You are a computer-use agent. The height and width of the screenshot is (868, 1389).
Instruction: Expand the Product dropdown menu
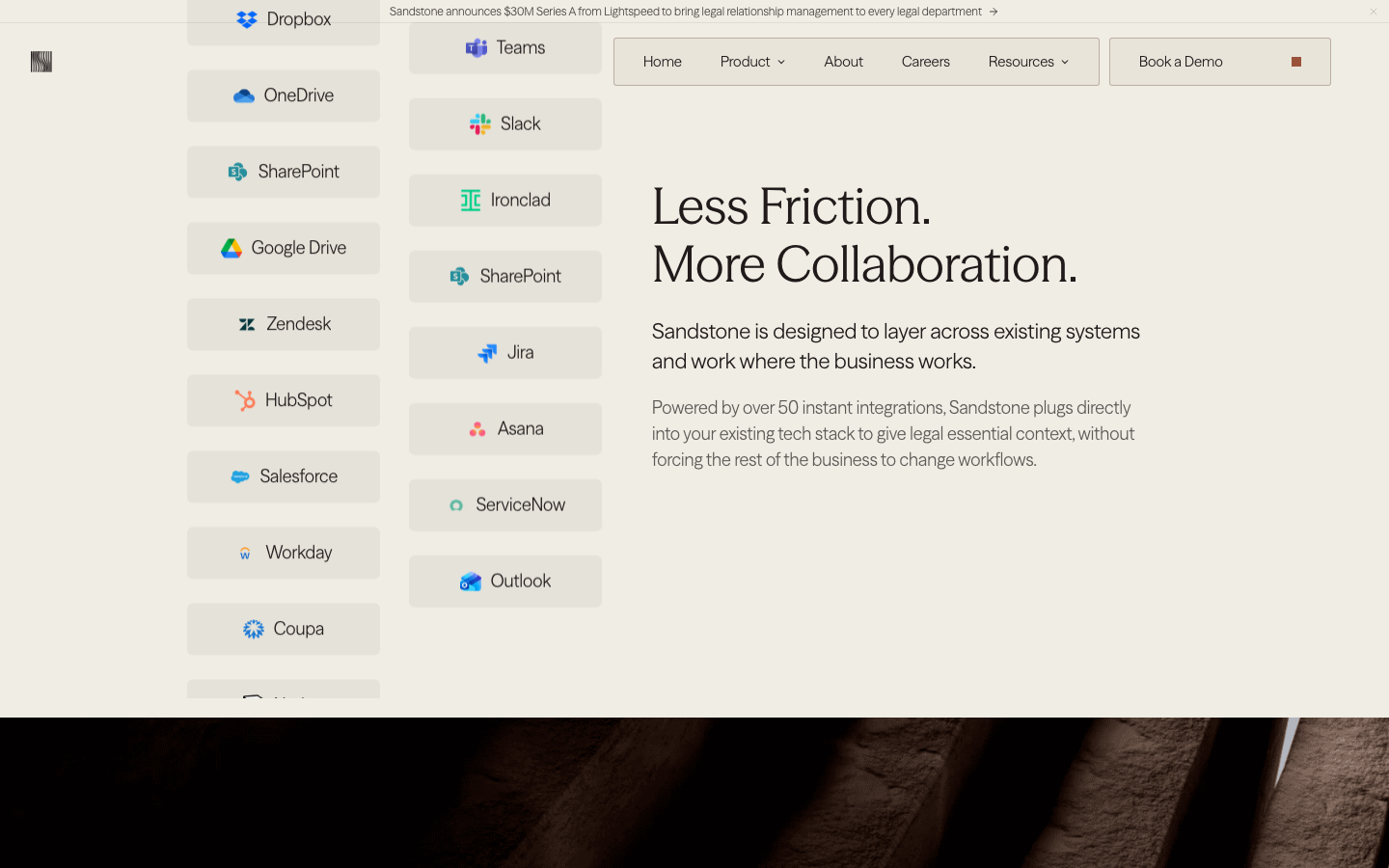752,62
